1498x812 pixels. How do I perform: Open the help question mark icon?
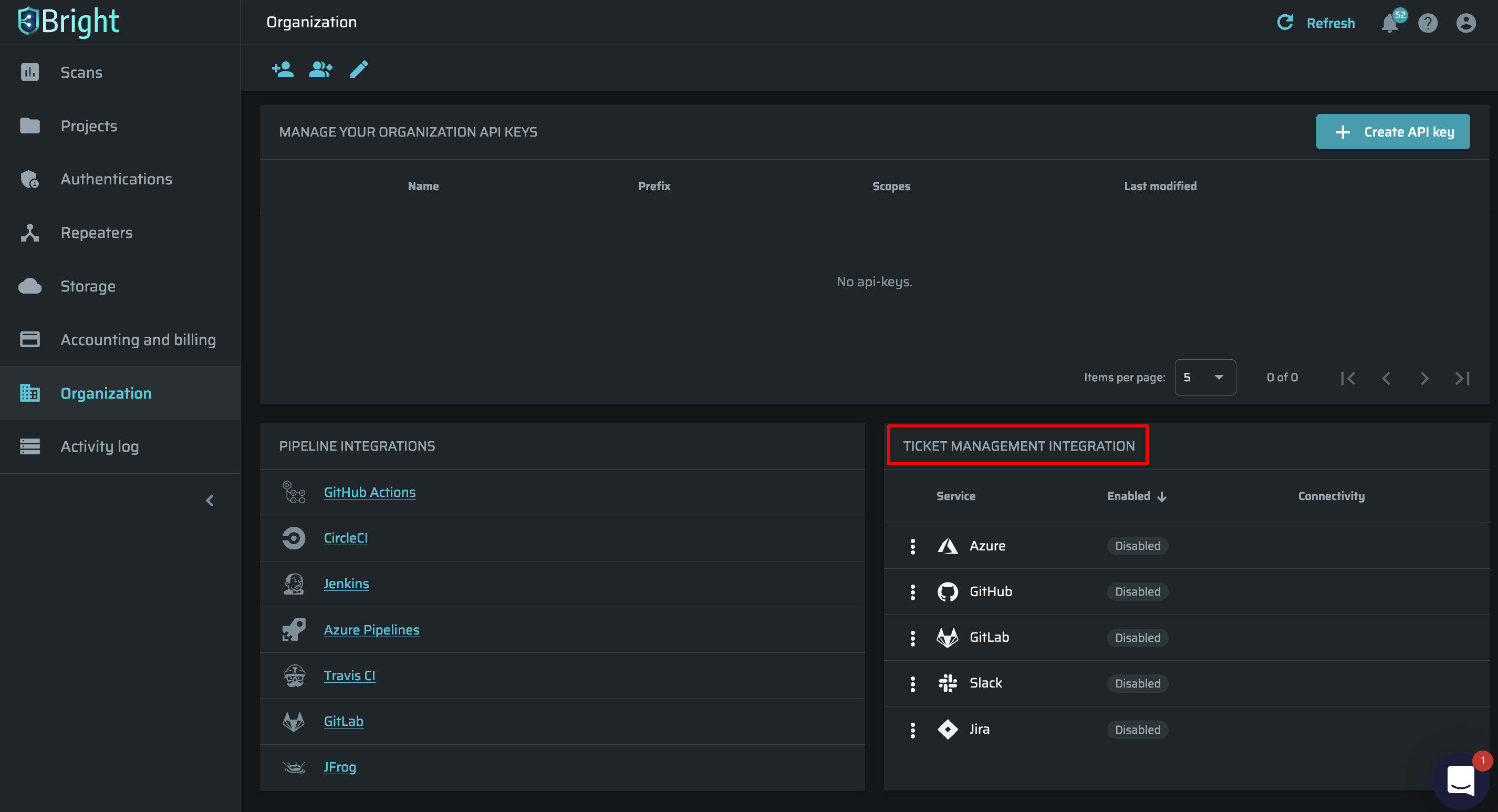pyautogui.click(x=1428, y=23)
